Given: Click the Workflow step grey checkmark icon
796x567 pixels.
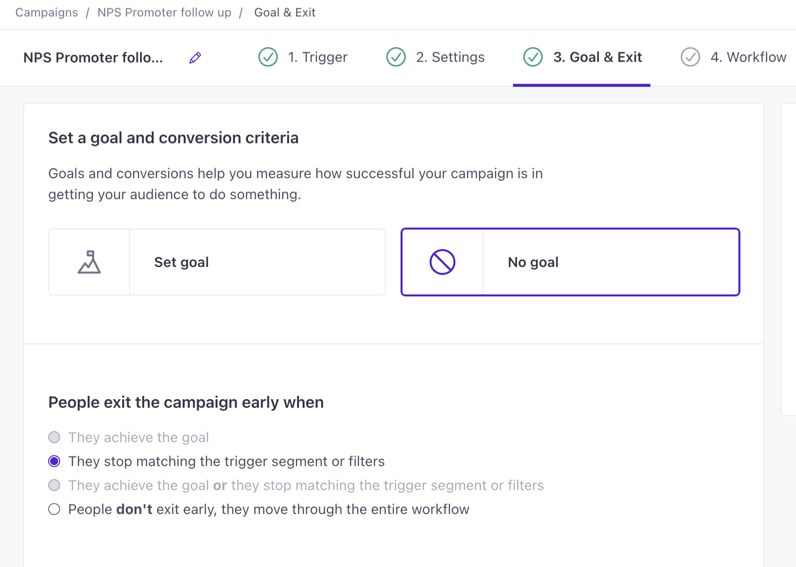Looking at the screenshot, I should (690, 57).
